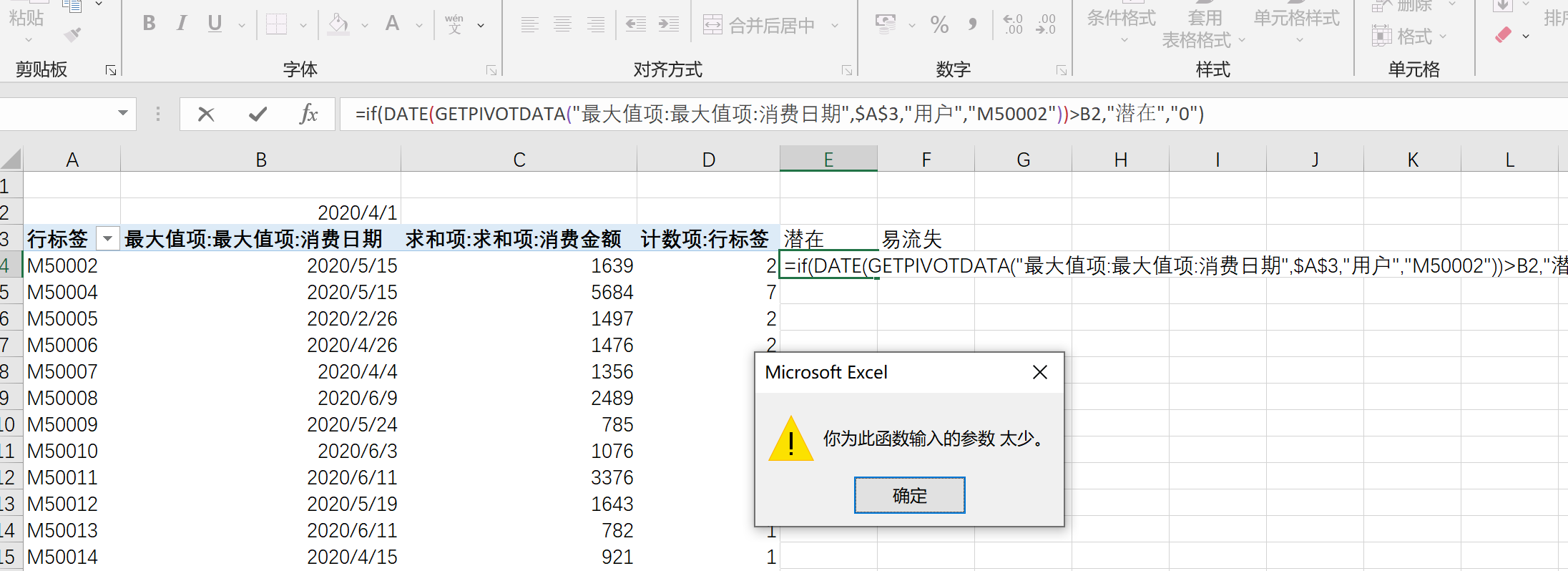Apply comma style

click(x=972, y=25)
